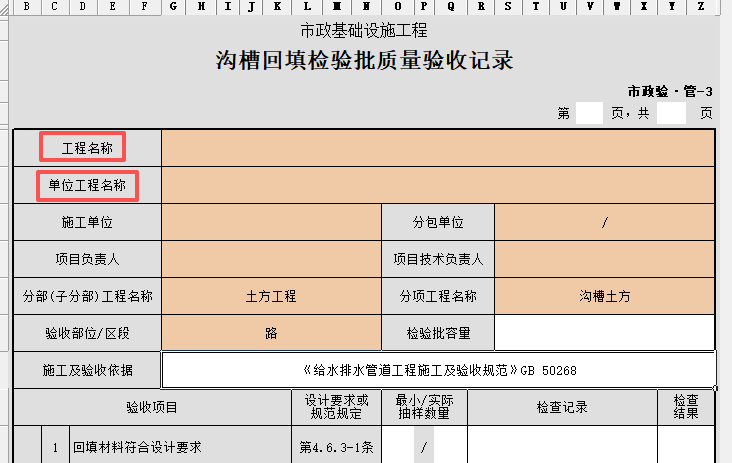This screenshot has height=463, width=732.
Task: Click the 回填材料符合设计要求 cell
Action: pyautogui.click(x=180, y=448)
